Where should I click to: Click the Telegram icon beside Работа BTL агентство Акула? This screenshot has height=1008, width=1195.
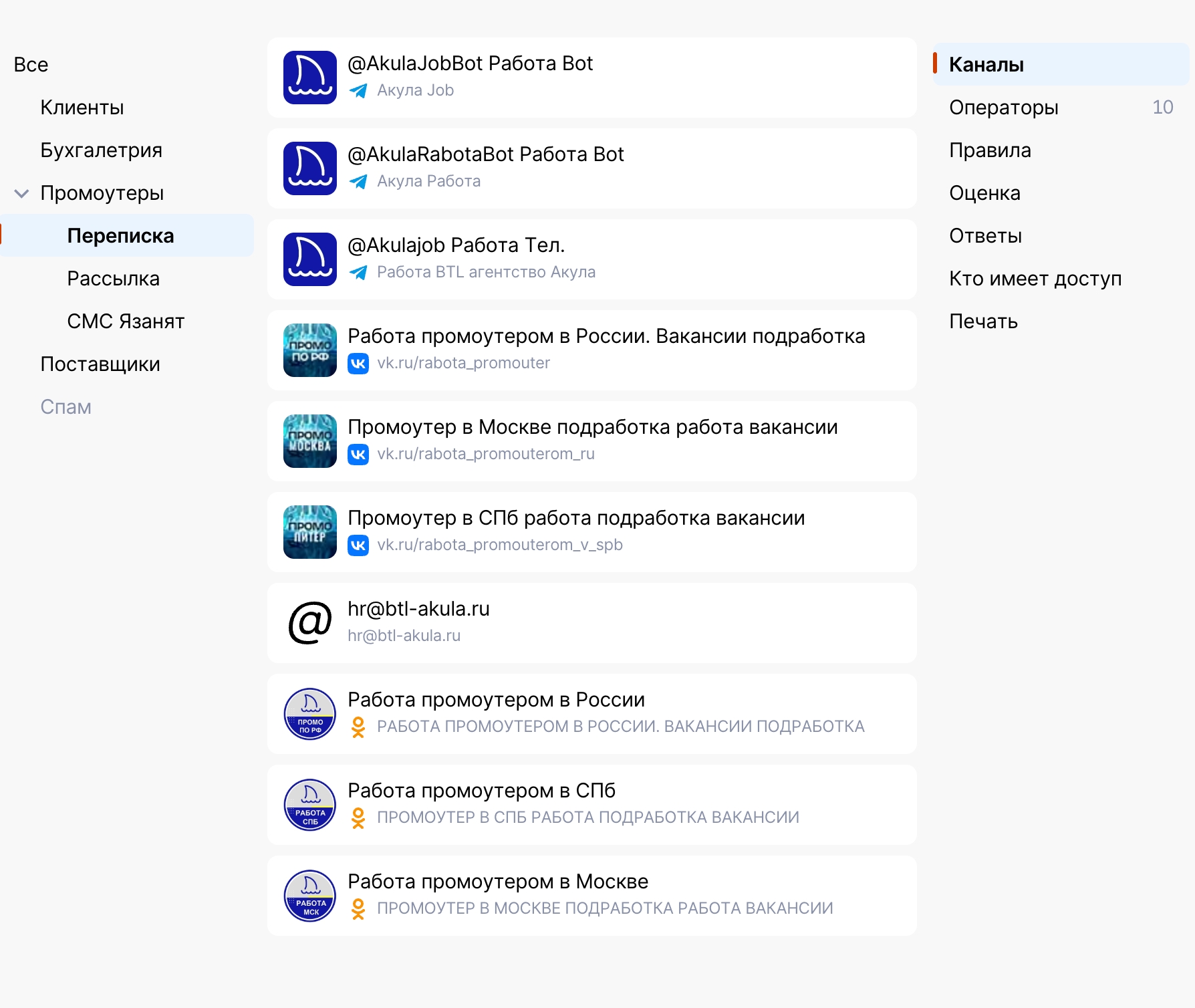point(358,273)
